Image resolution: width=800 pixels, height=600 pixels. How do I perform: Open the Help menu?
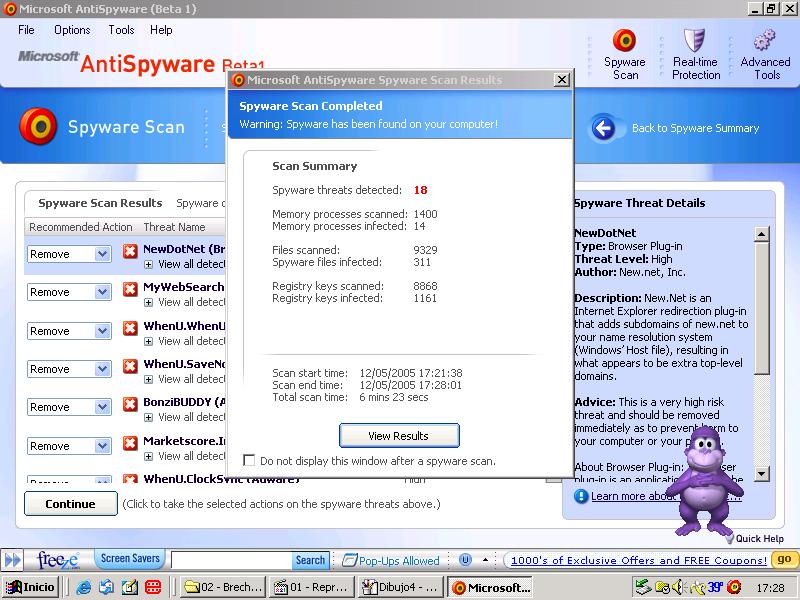point(161,30)
